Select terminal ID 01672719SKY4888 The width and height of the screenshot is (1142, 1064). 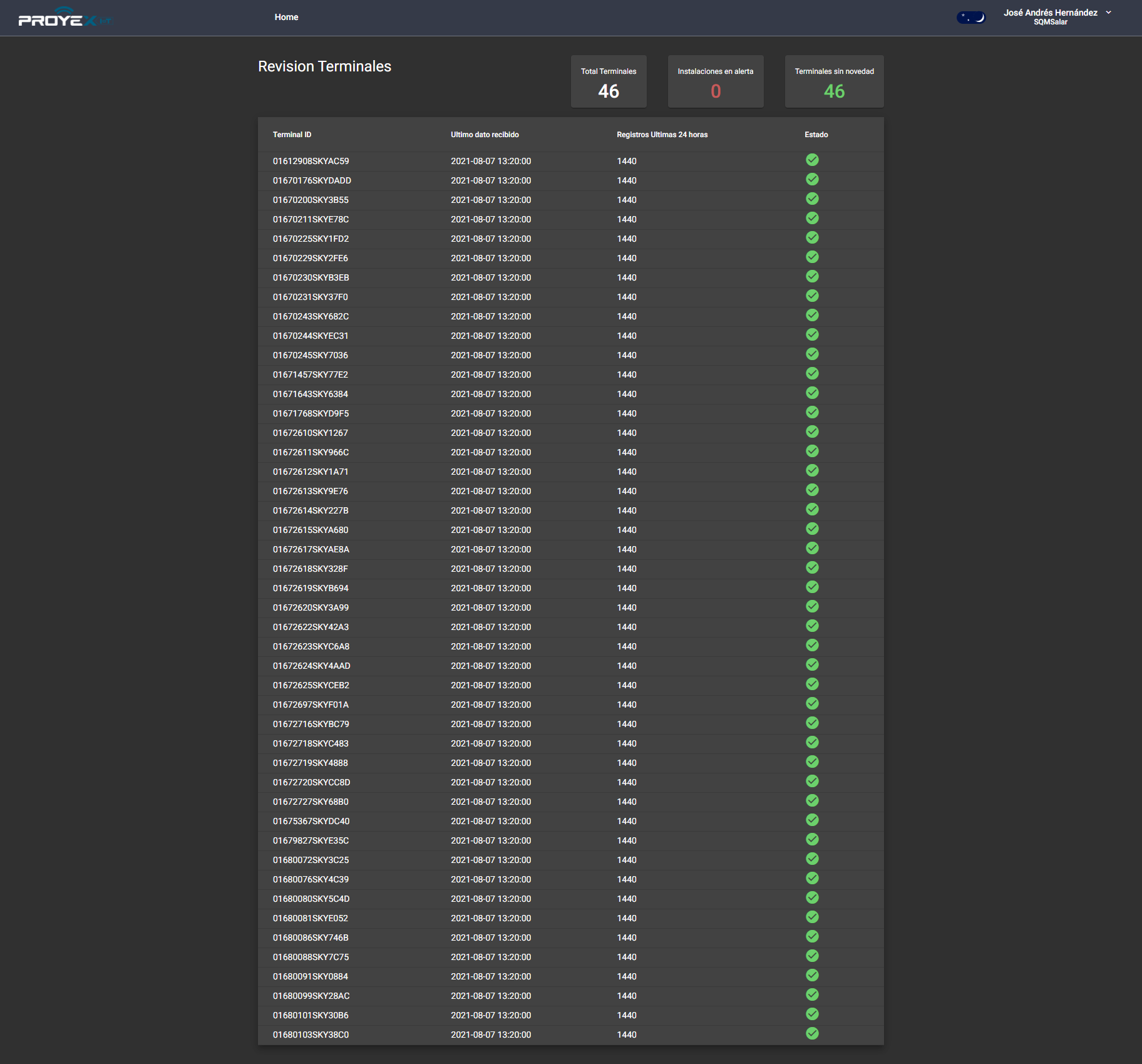pos(311,763)
